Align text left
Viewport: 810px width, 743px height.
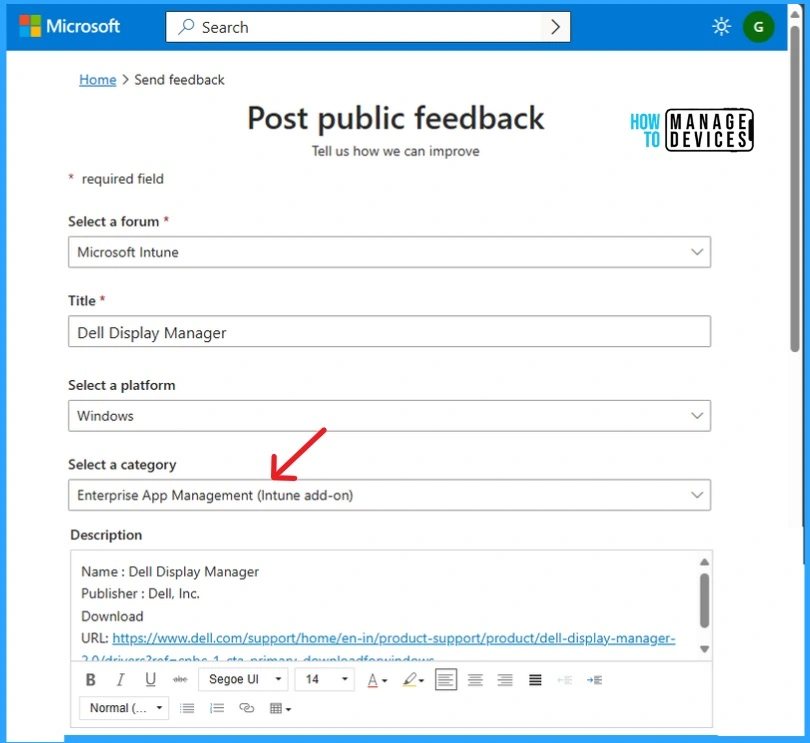coord(446,680)
